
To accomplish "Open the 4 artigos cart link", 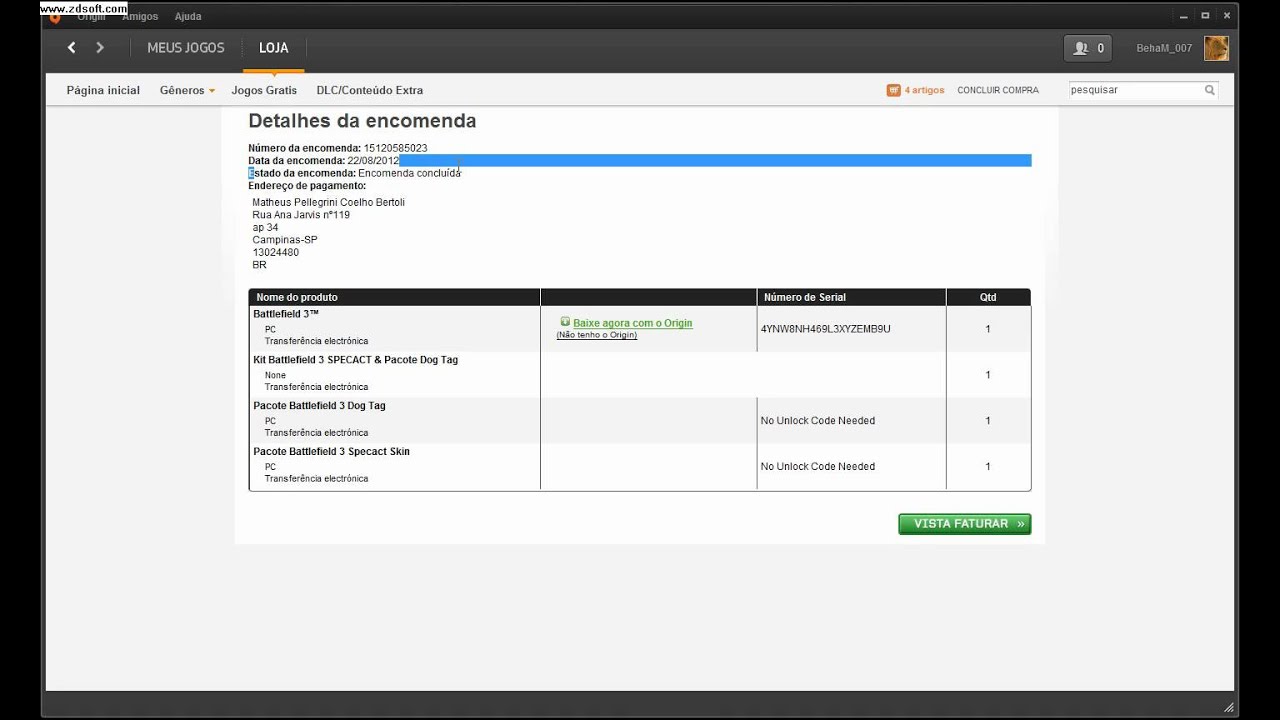I will 924,90.
